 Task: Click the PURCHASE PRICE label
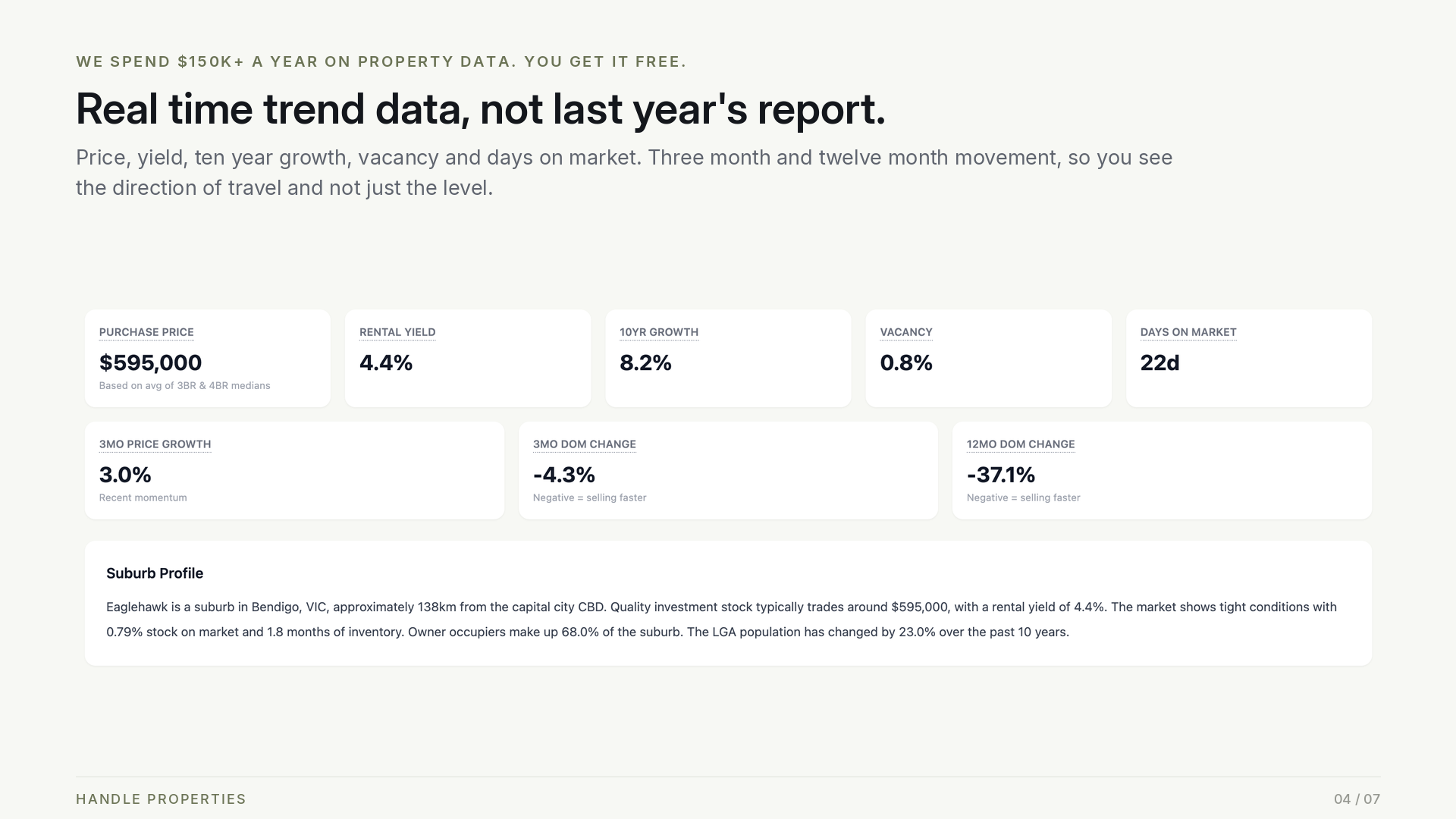146,332
